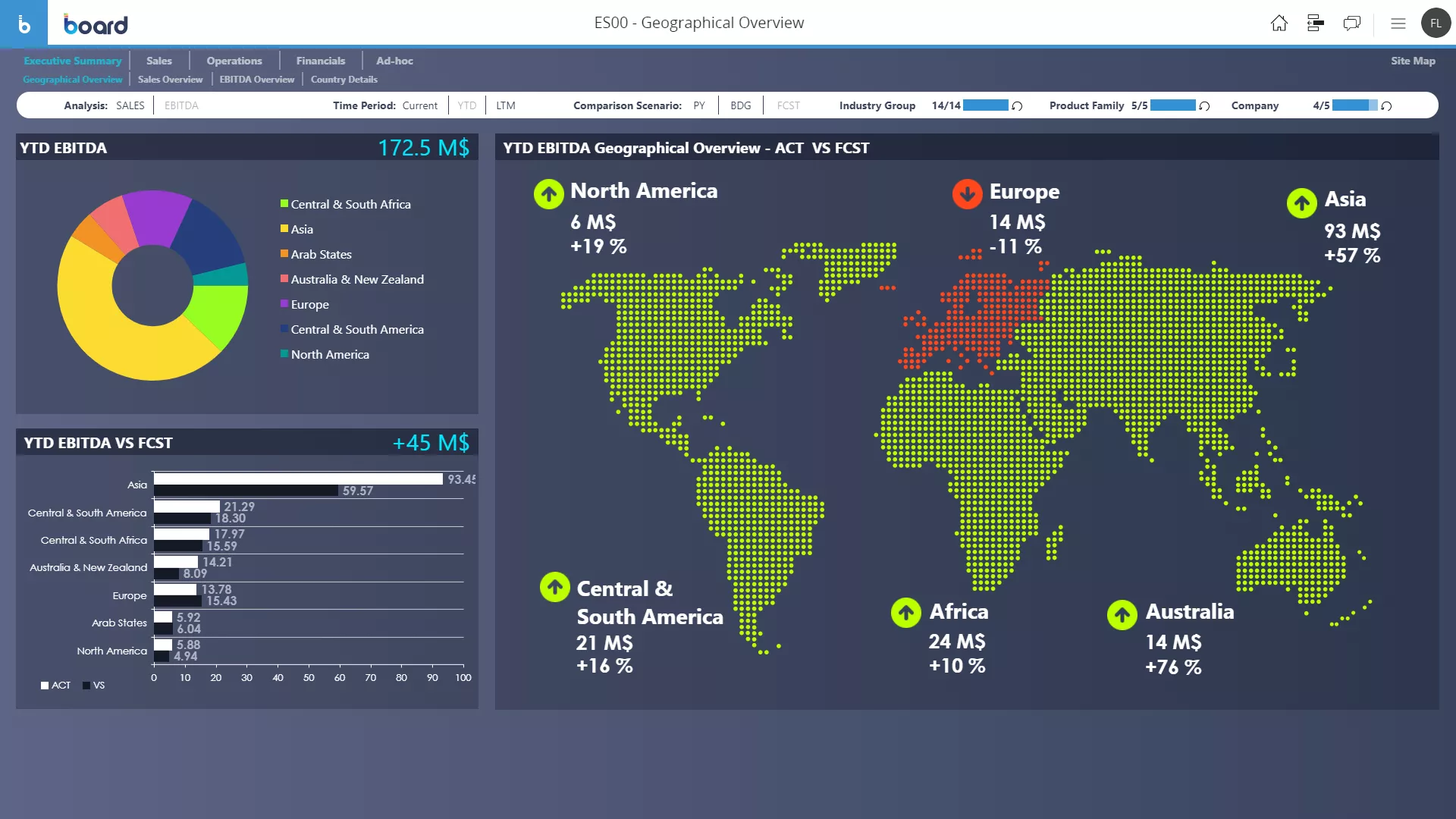Open the presentations icon in header
This screenshot has height=819, width=1456.
tap(1316, 24)
